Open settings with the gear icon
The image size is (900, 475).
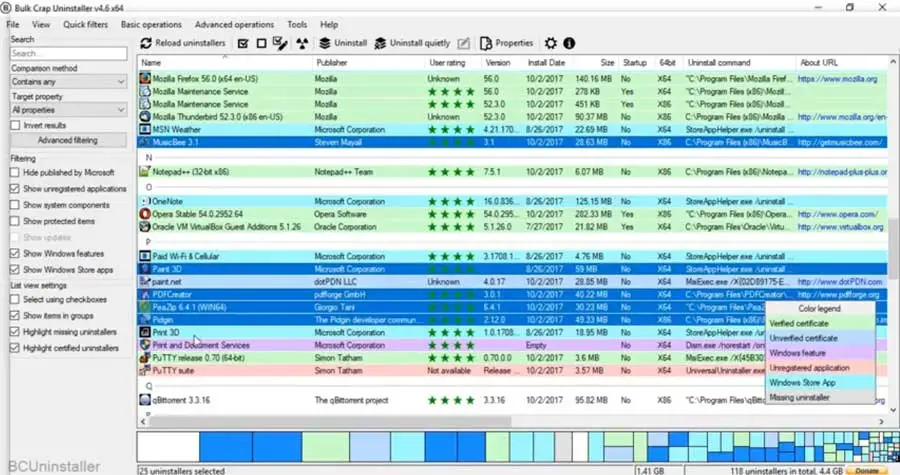click(x=550, y=43)
